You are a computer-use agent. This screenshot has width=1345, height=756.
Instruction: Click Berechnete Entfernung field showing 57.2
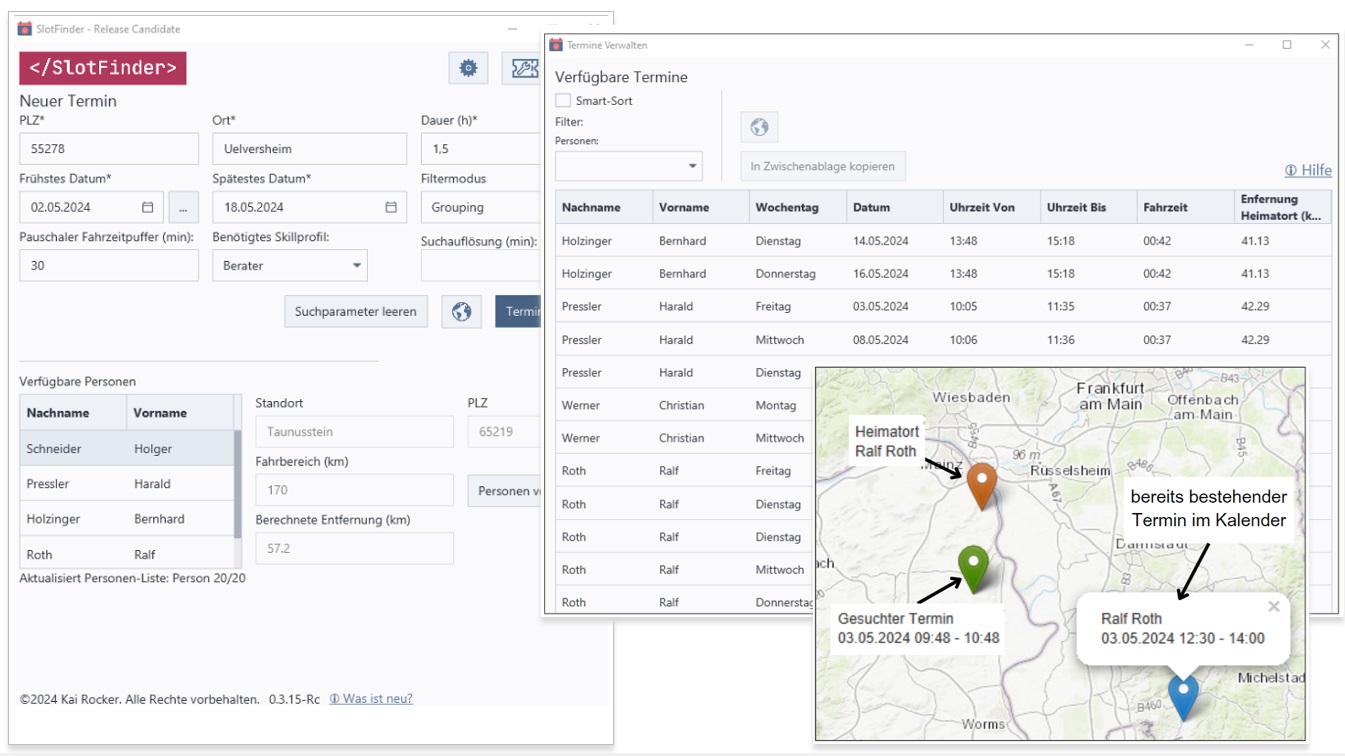point(354,549)
